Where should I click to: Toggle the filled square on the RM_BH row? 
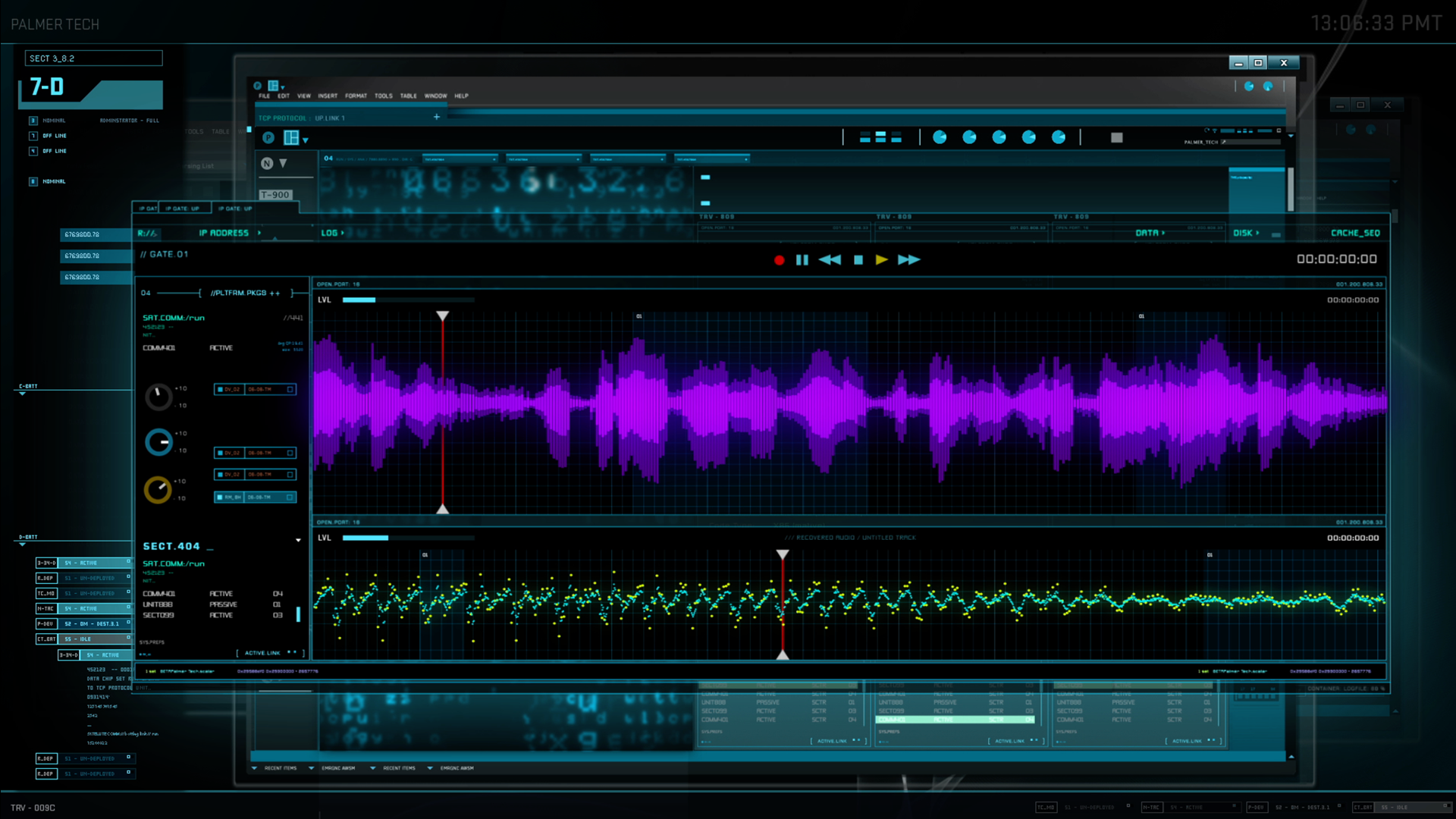[220, 497]
